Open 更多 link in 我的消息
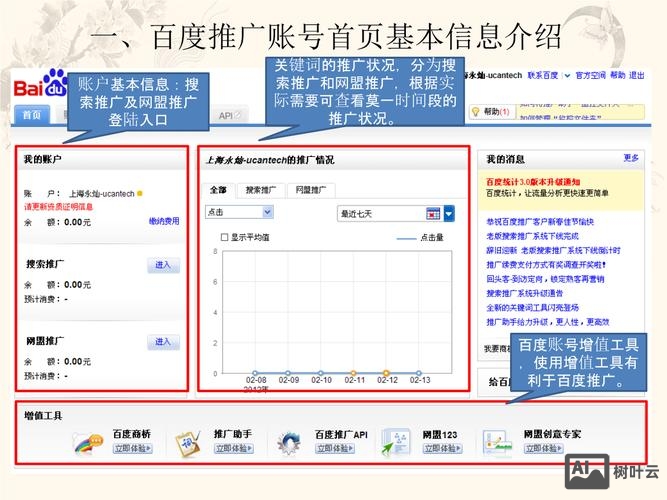 click(631, 158)
